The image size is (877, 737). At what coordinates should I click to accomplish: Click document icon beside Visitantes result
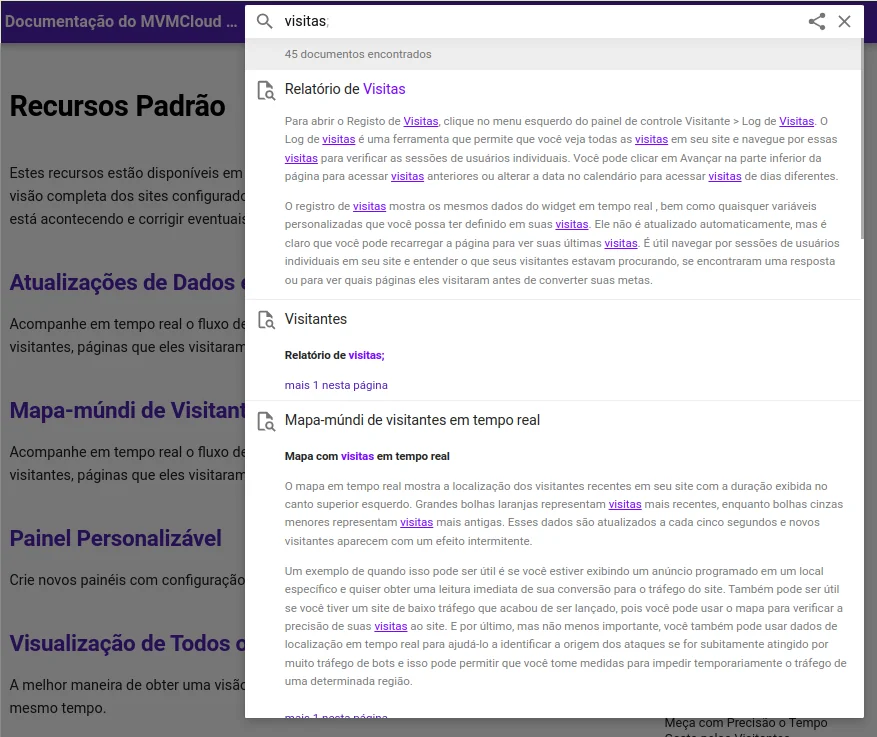tap(266, 320)
